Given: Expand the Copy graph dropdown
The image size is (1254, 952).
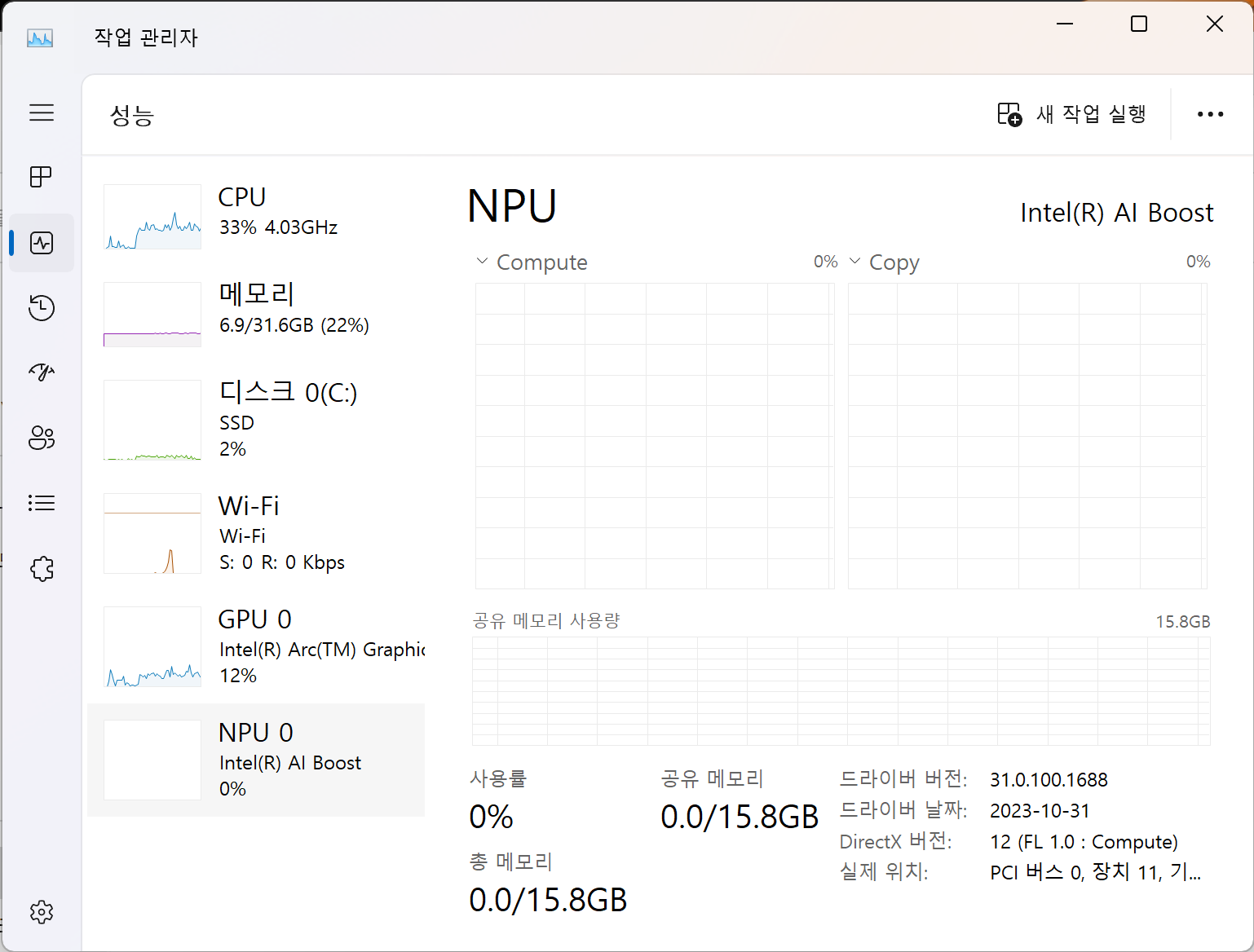Looking at the screenshot, I should [854, 262].
